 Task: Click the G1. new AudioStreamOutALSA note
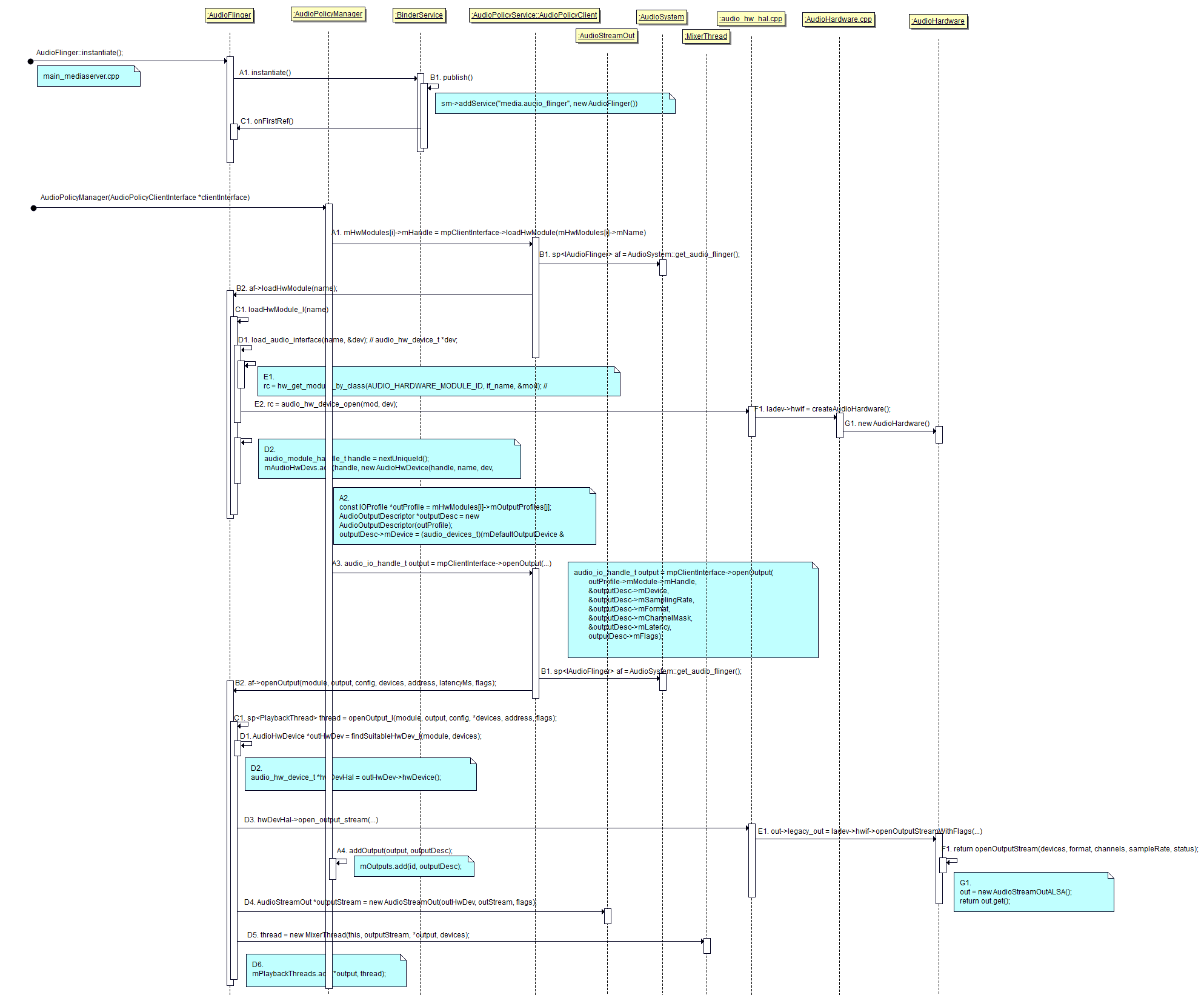tap(1033, 892)
